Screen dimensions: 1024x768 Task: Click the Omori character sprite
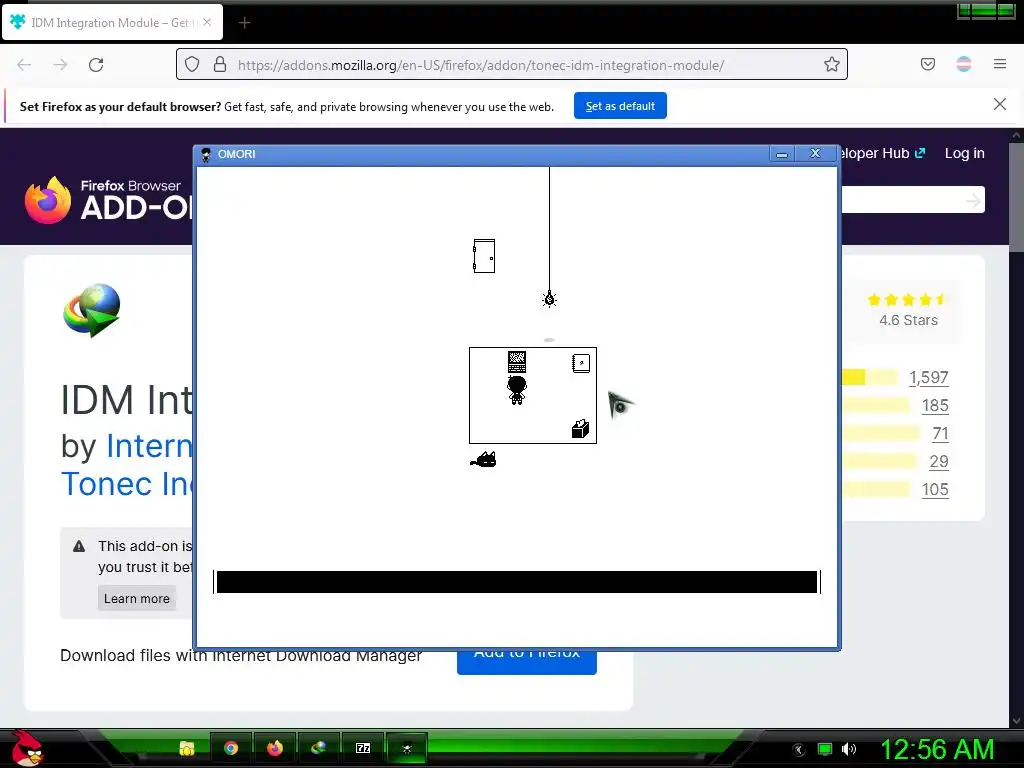(517, 390)
